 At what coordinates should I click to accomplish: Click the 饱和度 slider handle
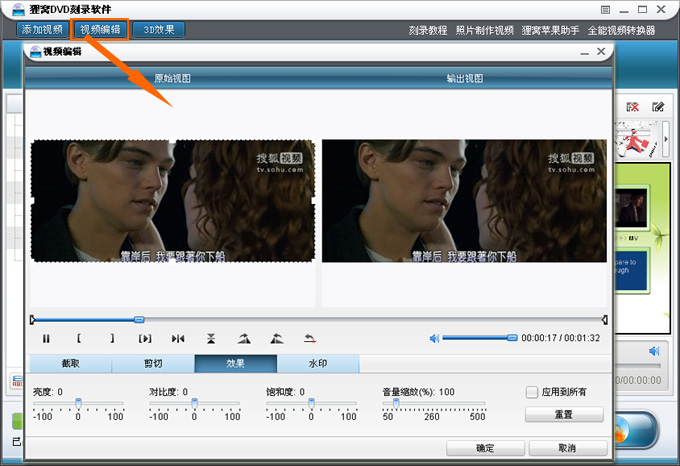311,403
